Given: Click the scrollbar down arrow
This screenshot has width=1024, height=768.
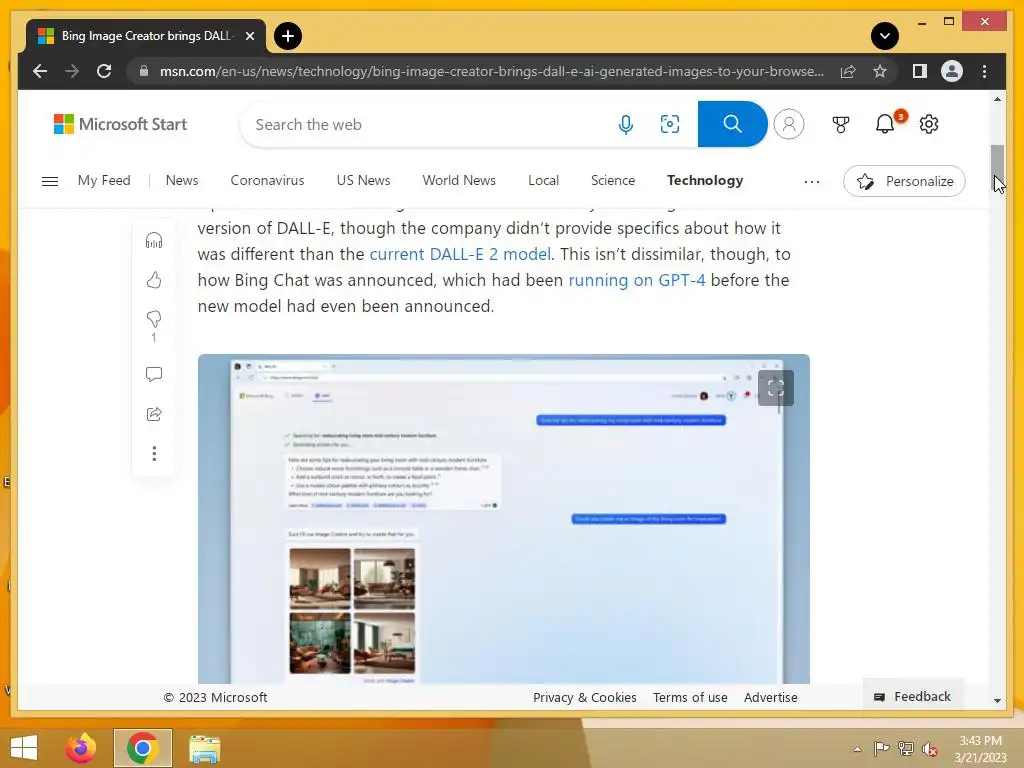Looking at the screenshot, I should (x=997, y=700).
